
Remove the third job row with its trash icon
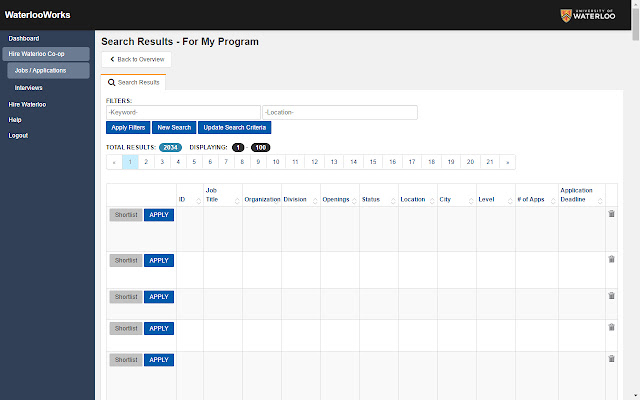pos(611,296)
